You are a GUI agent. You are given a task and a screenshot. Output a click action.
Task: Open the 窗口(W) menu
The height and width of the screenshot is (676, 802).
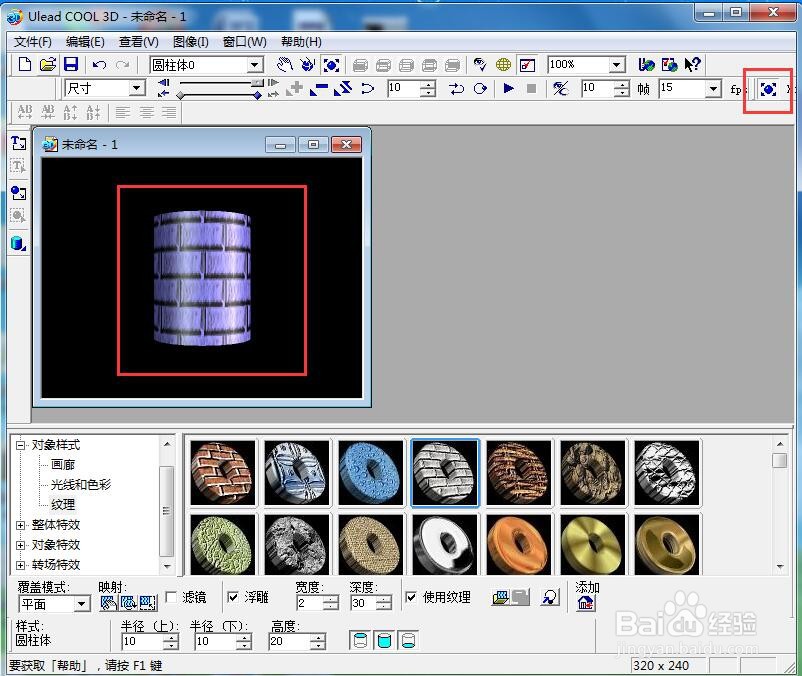[x=245, y=42]
